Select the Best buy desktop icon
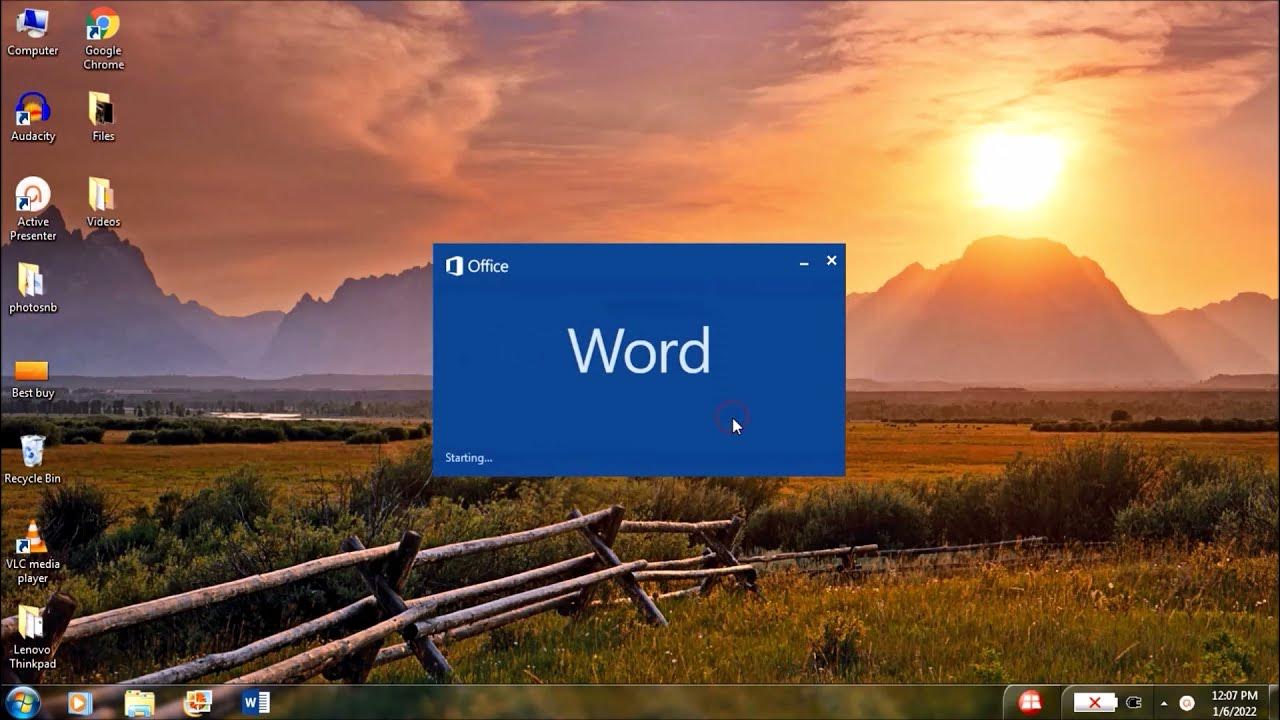 (33, 380)
